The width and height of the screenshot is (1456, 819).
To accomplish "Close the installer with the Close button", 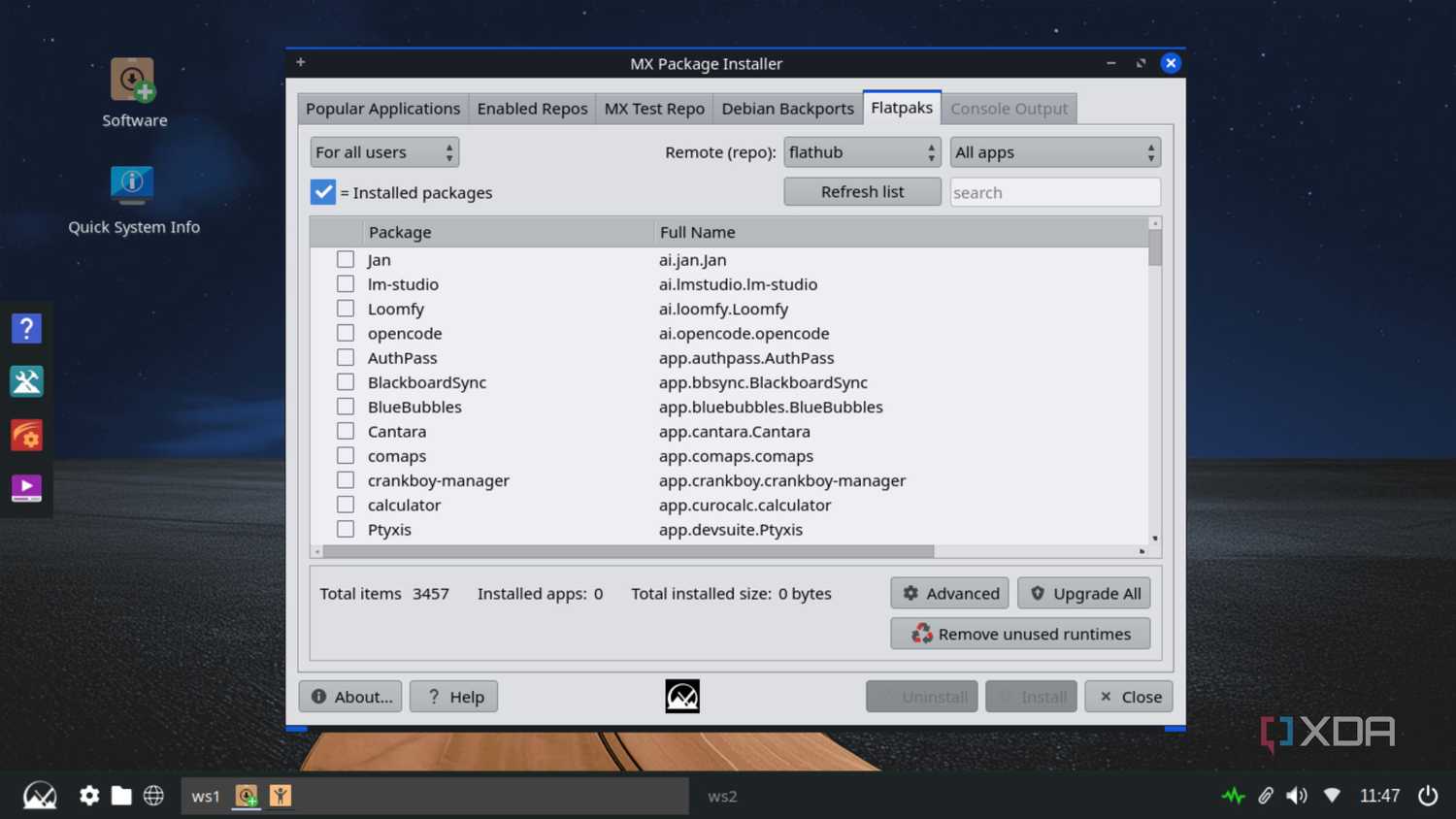I will tap(1129, 697).
